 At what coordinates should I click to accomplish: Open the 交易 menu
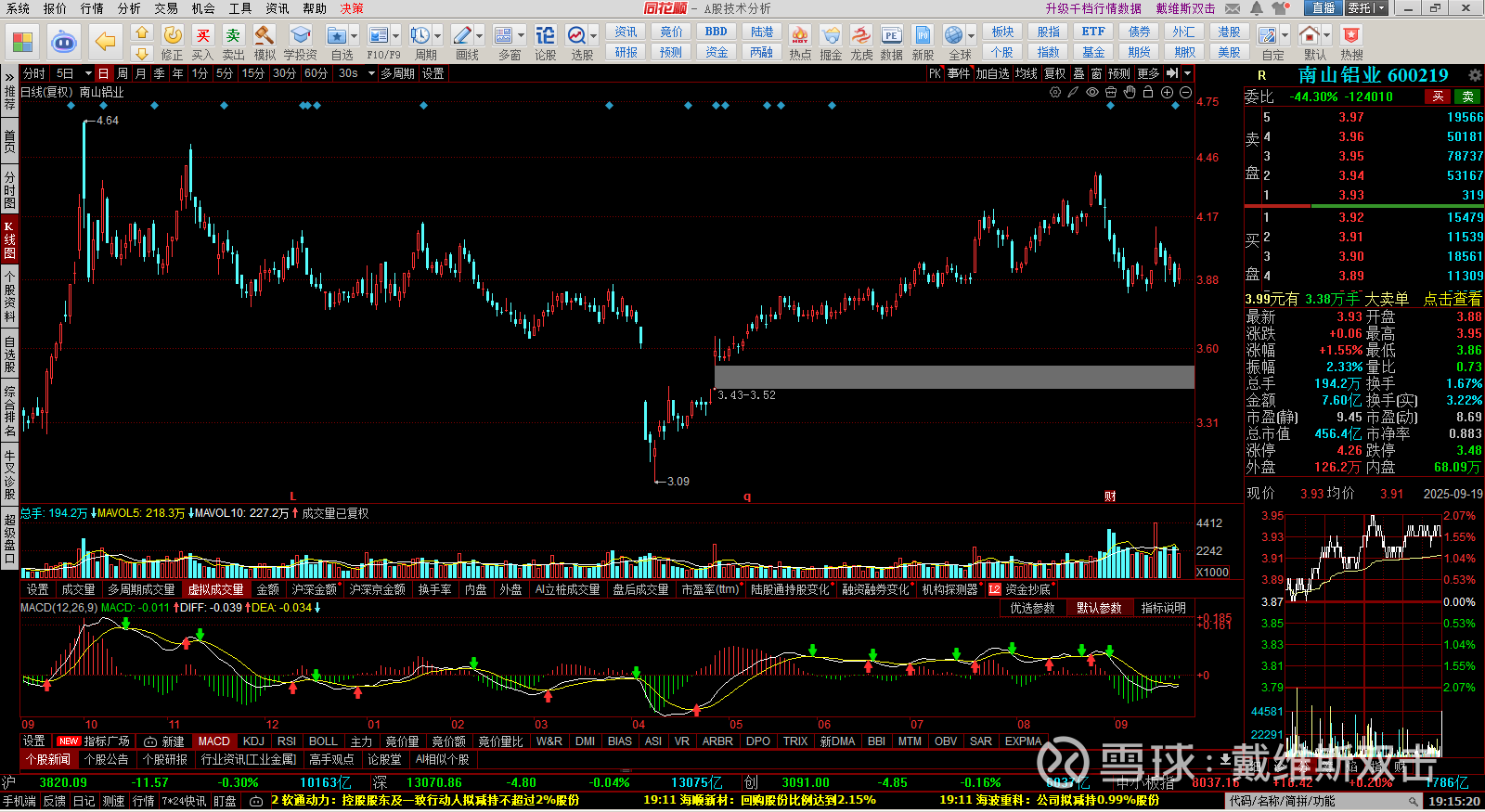[166, 8]
